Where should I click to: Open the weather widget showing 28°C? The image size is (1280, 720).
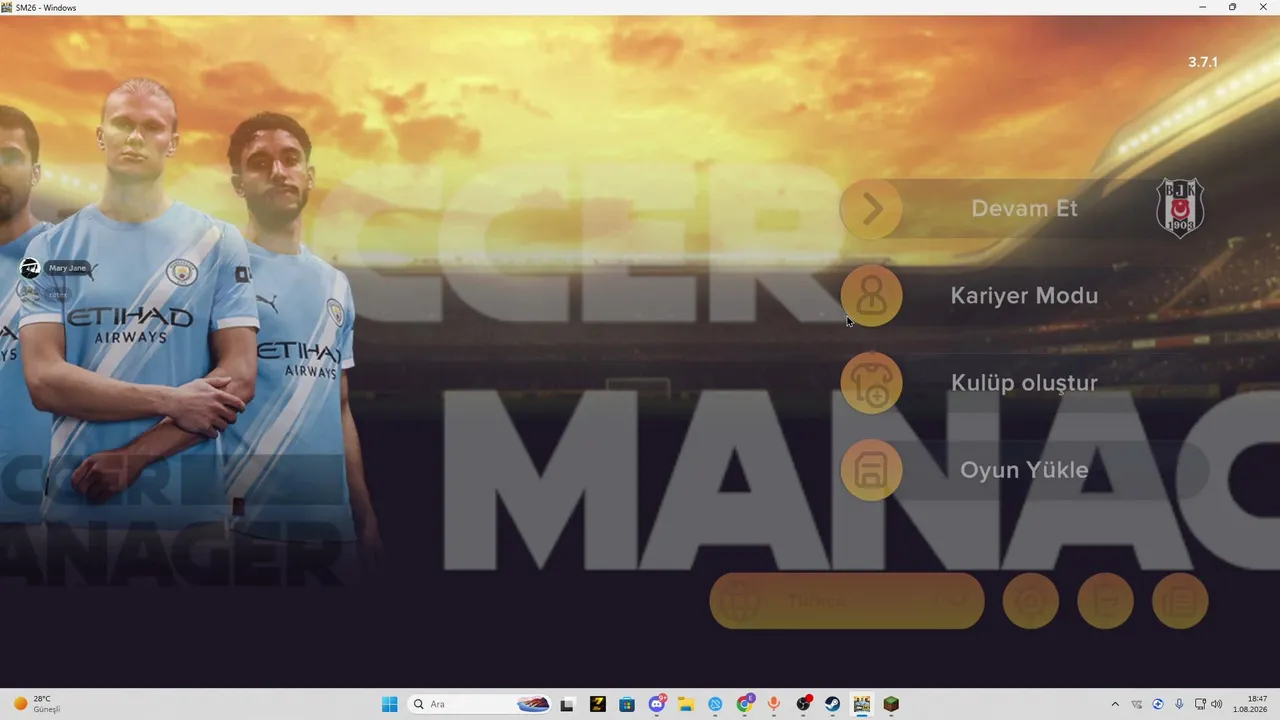36,704
